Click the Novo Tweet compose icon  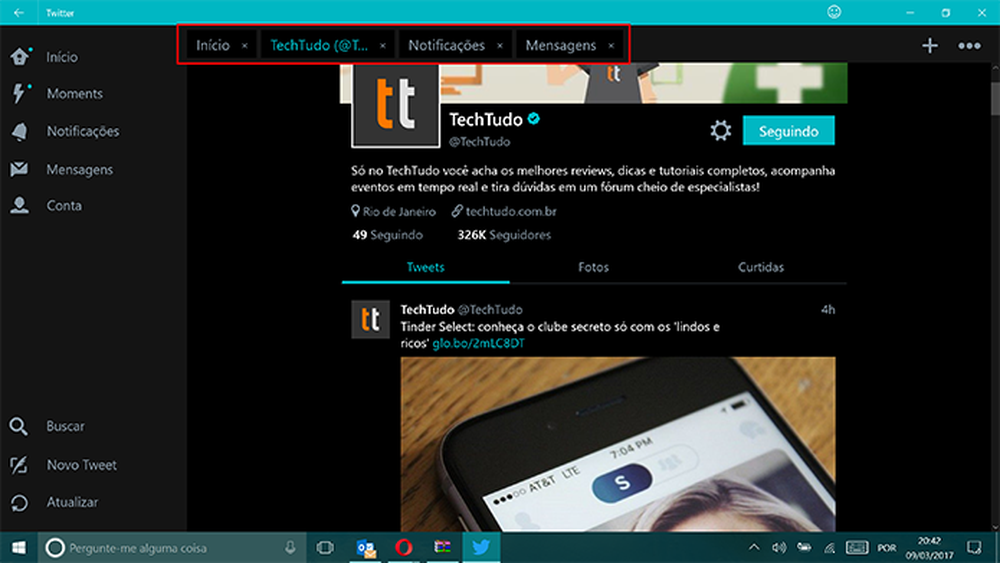click(x=19, y=465)
